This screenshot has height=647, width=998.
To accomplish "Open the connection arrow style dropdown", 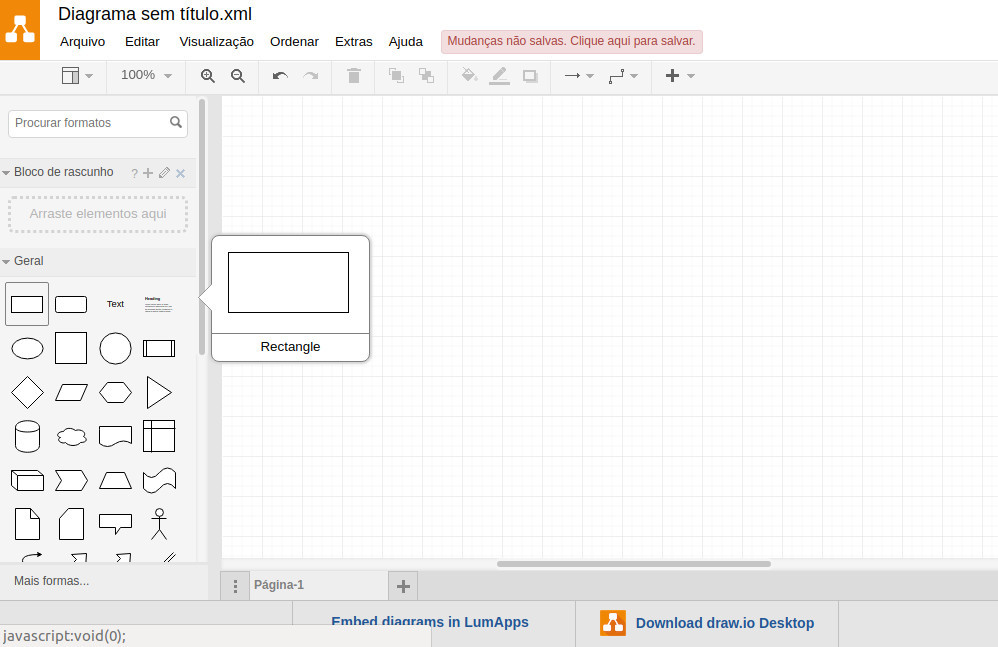I will pyautogui.click(x=579, y=76).
